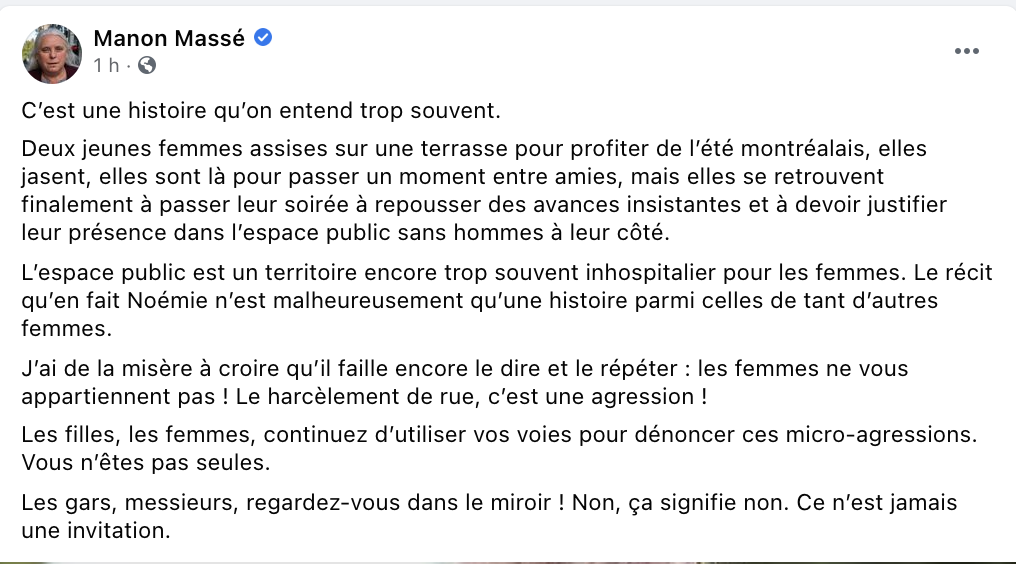This screenshot has width=1016, height=564.
Task: Click the phrase "Non, ça signifie non."
Action: tap(680, 503)
